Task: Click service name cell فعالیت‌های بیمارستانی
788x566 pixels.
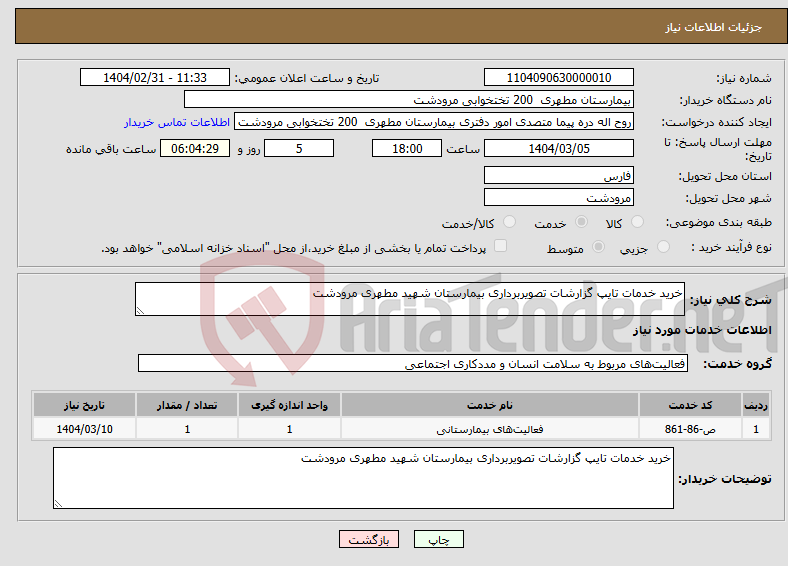Action: point(489,429)
